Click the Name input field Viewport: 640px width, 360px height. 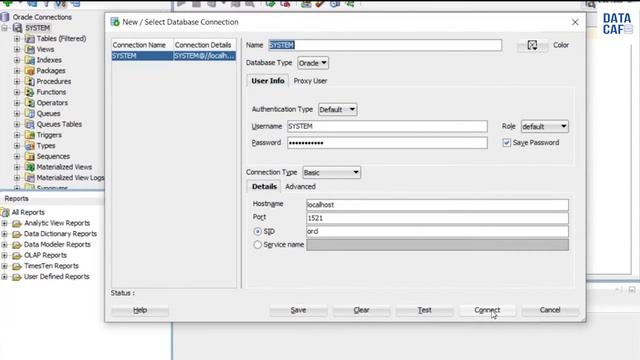385,45
